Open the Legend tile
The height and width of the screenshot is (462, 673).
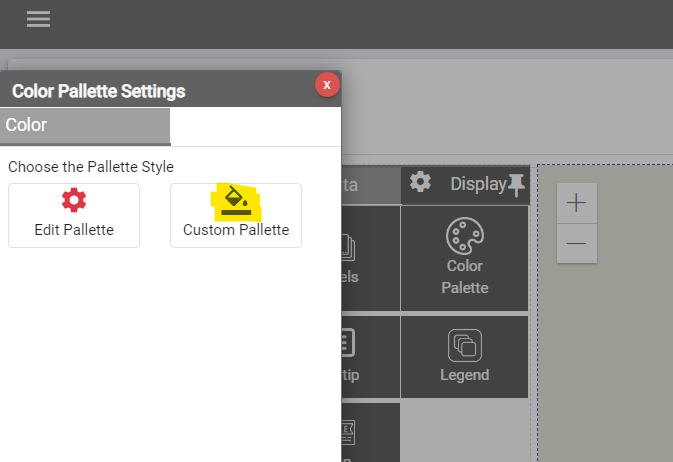coord(465,356)
